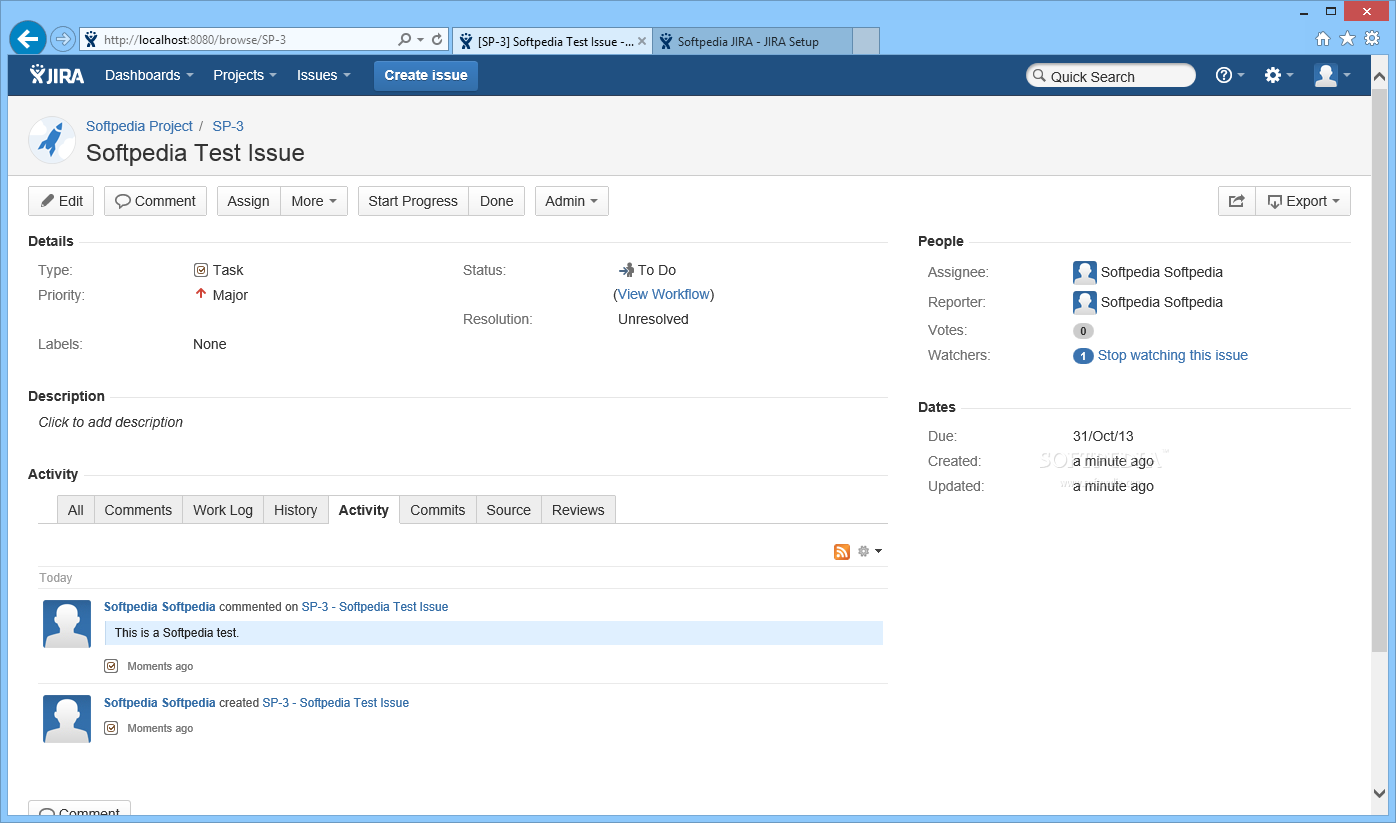
Task: Open SP-3 link in created entry
Action: click(x=336, y=703)
